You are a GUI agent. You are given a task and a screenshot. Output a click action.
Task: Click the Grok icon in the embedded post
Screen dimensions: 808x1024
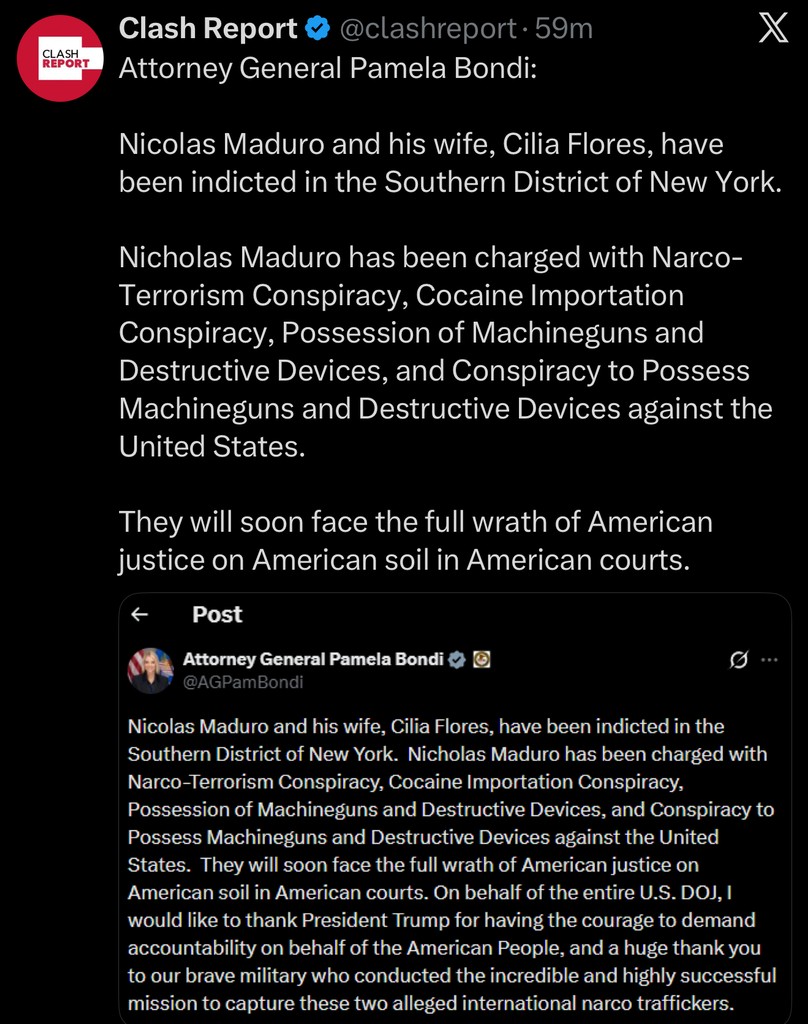click(x=740, y=660)
